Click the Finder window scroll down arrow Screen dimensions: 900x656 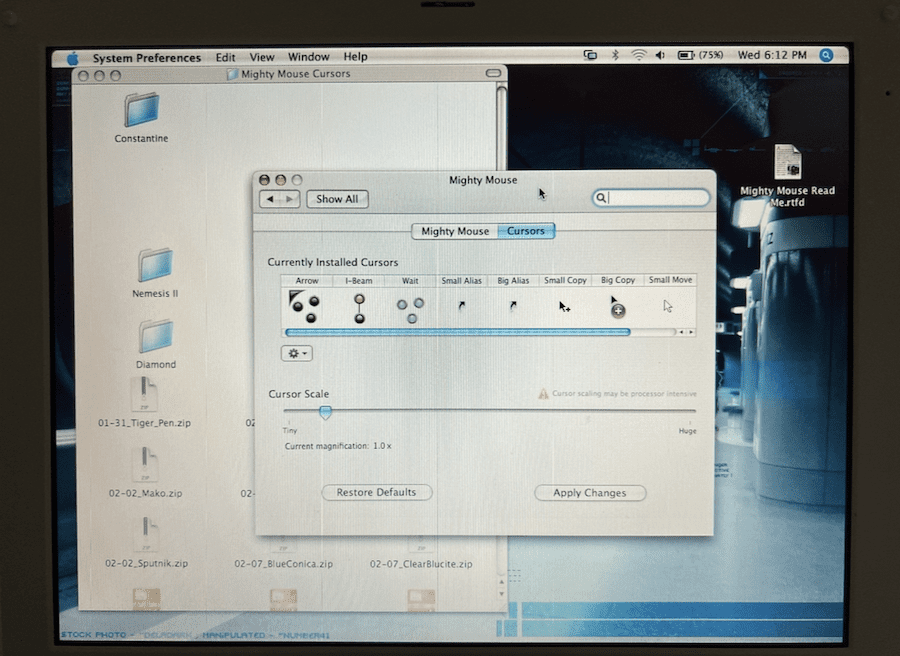click(x=502, y=594)
